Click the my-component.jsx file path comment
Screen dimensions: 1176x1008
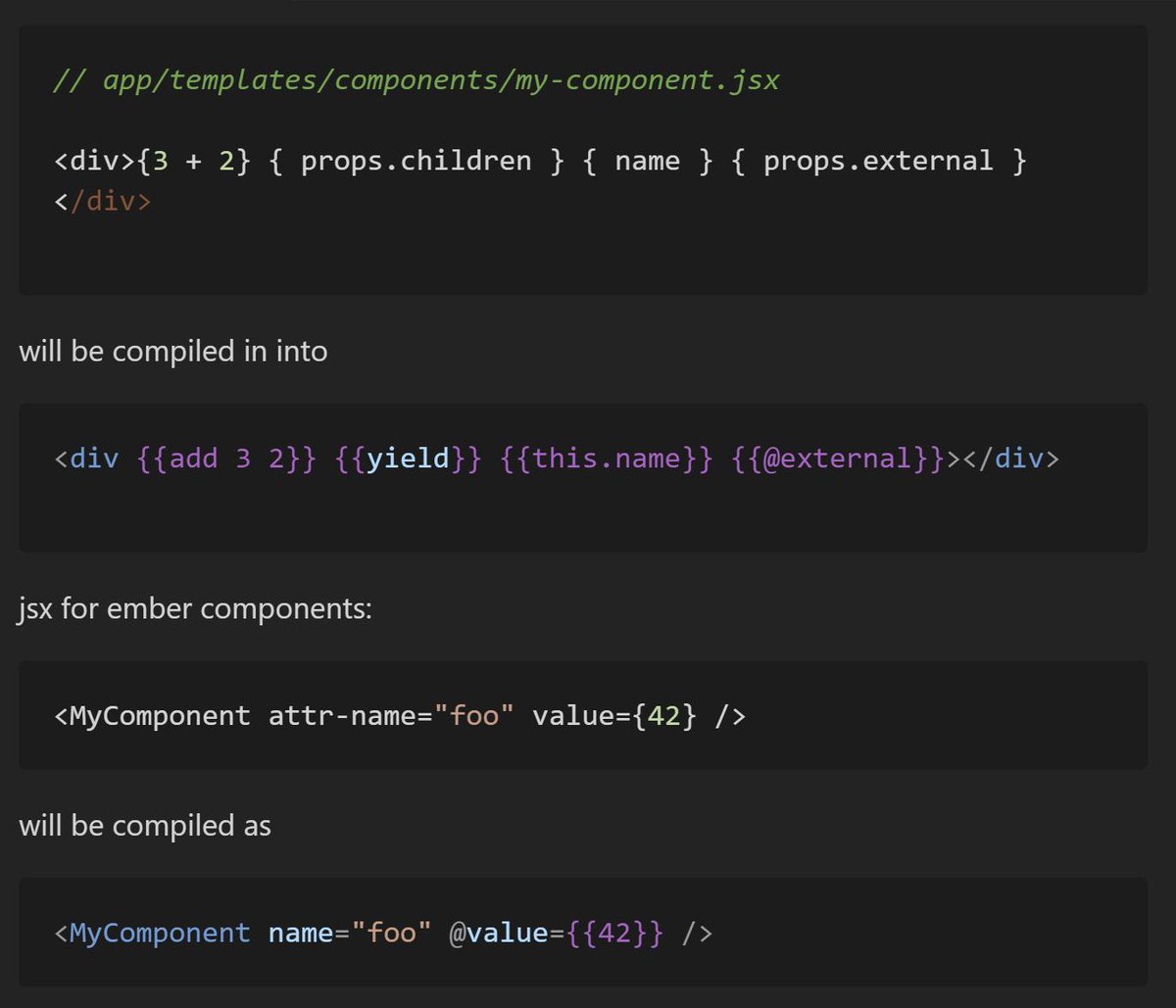click(x=416, y=79)
